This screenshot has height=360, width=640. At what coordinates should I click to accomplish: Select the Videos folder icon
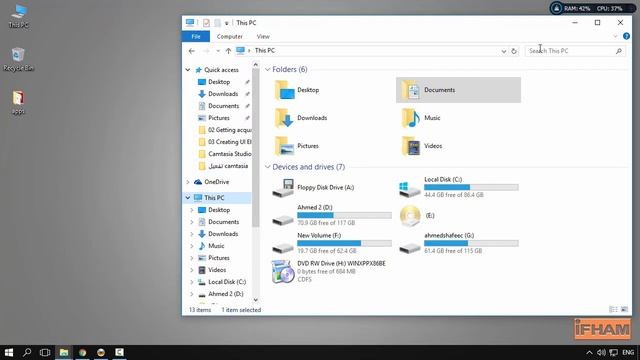[411, 146]
